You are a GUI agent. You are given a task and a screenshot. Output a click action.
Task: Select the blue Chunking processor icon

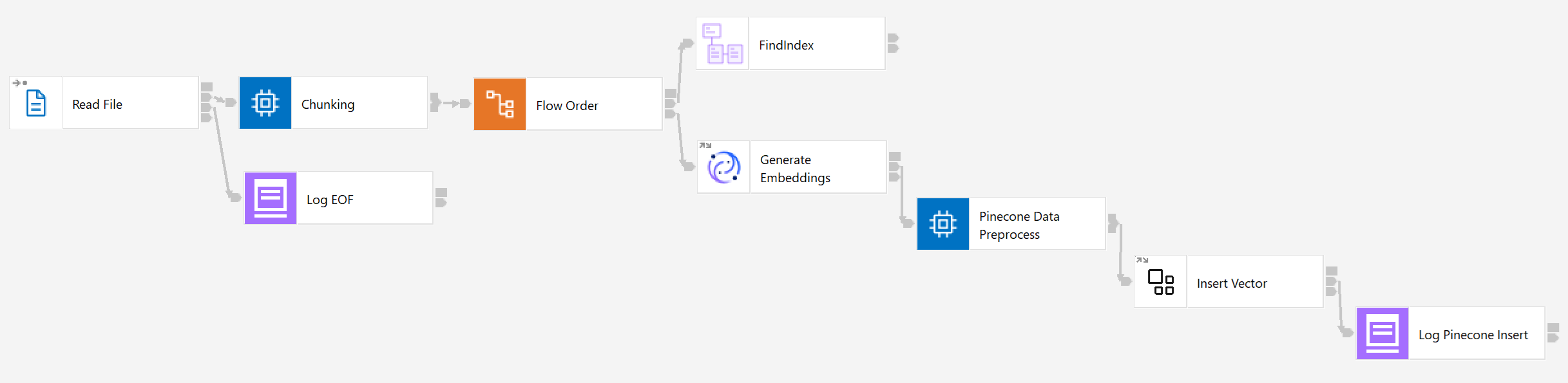(265, 103)
